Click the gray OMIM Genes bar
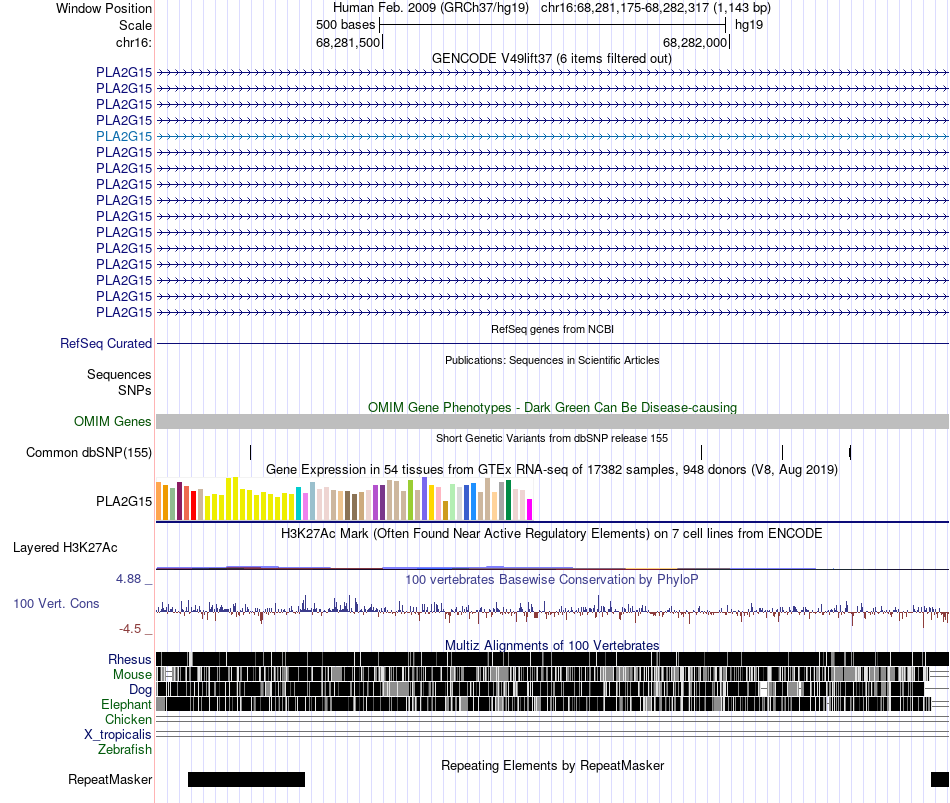Screen dimensions: 950x803 552,422
